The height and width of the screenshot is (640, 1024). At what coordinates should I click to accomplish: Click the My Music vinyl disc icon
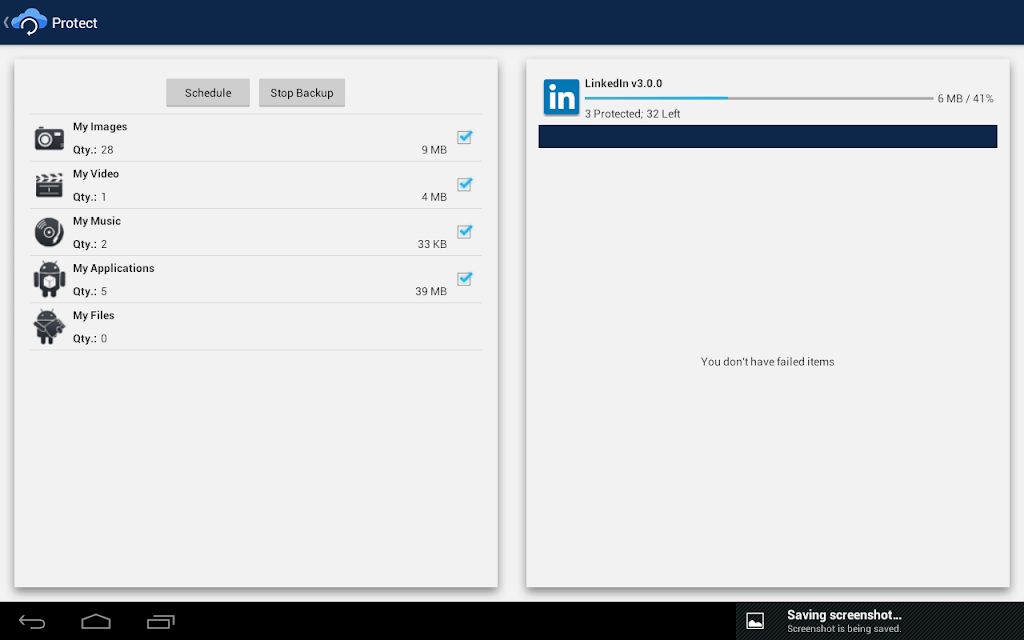pyautogui.click(x=49, y=232)
